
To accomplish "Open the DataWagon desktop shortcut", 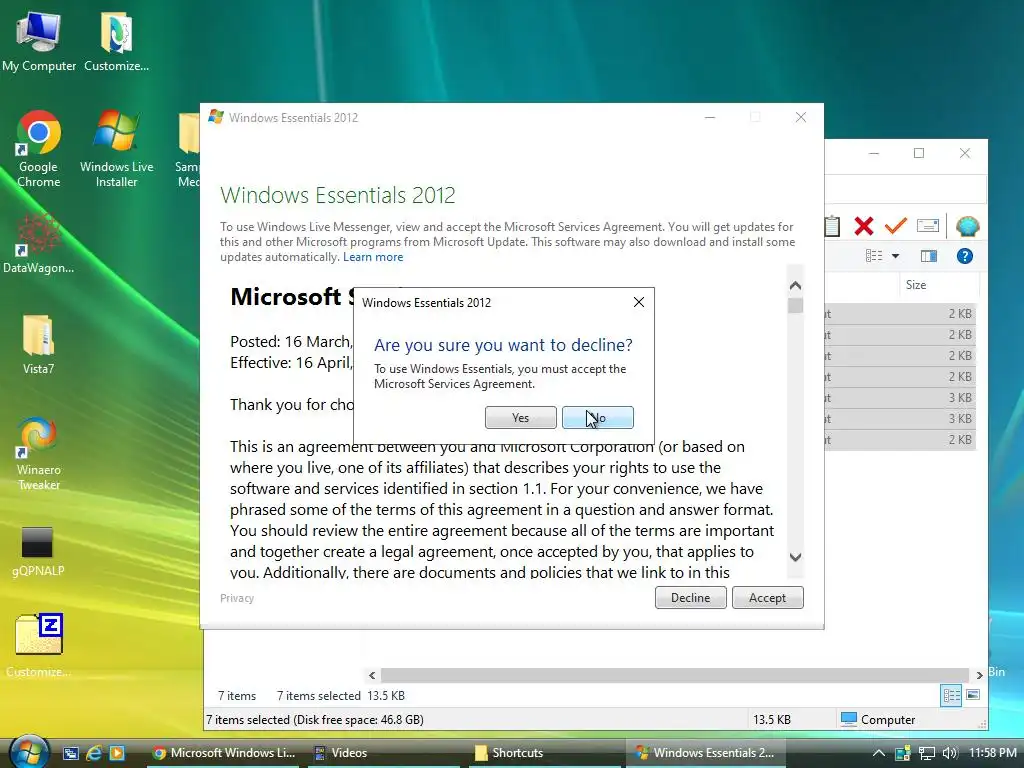I will (x=39, y=244).
